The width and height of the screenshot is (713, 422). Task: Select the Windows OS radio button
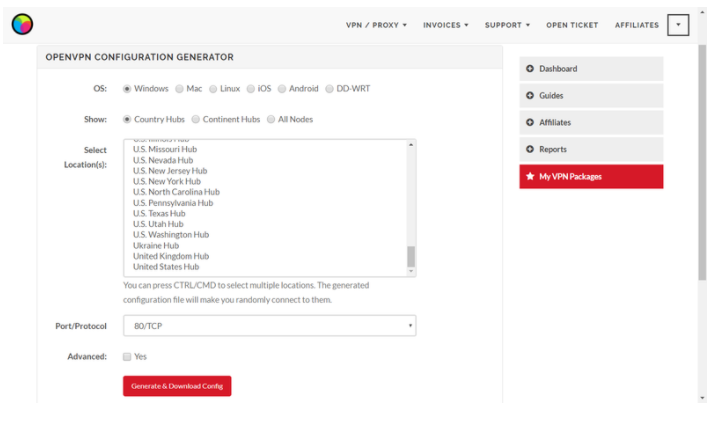pos(127,89)
